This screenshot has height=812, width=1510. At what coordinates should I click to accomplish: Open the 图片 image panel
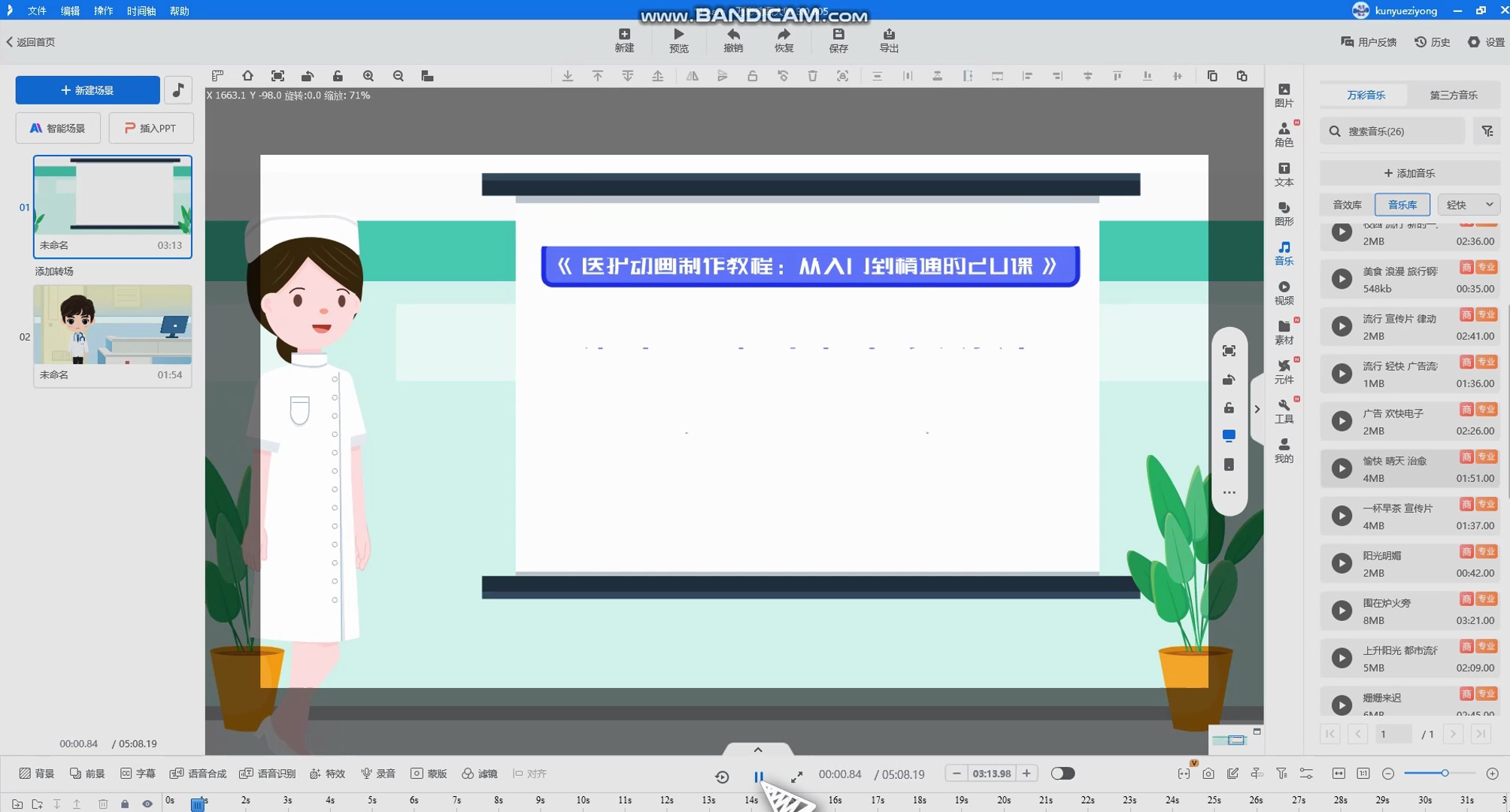coord(1284,95)
